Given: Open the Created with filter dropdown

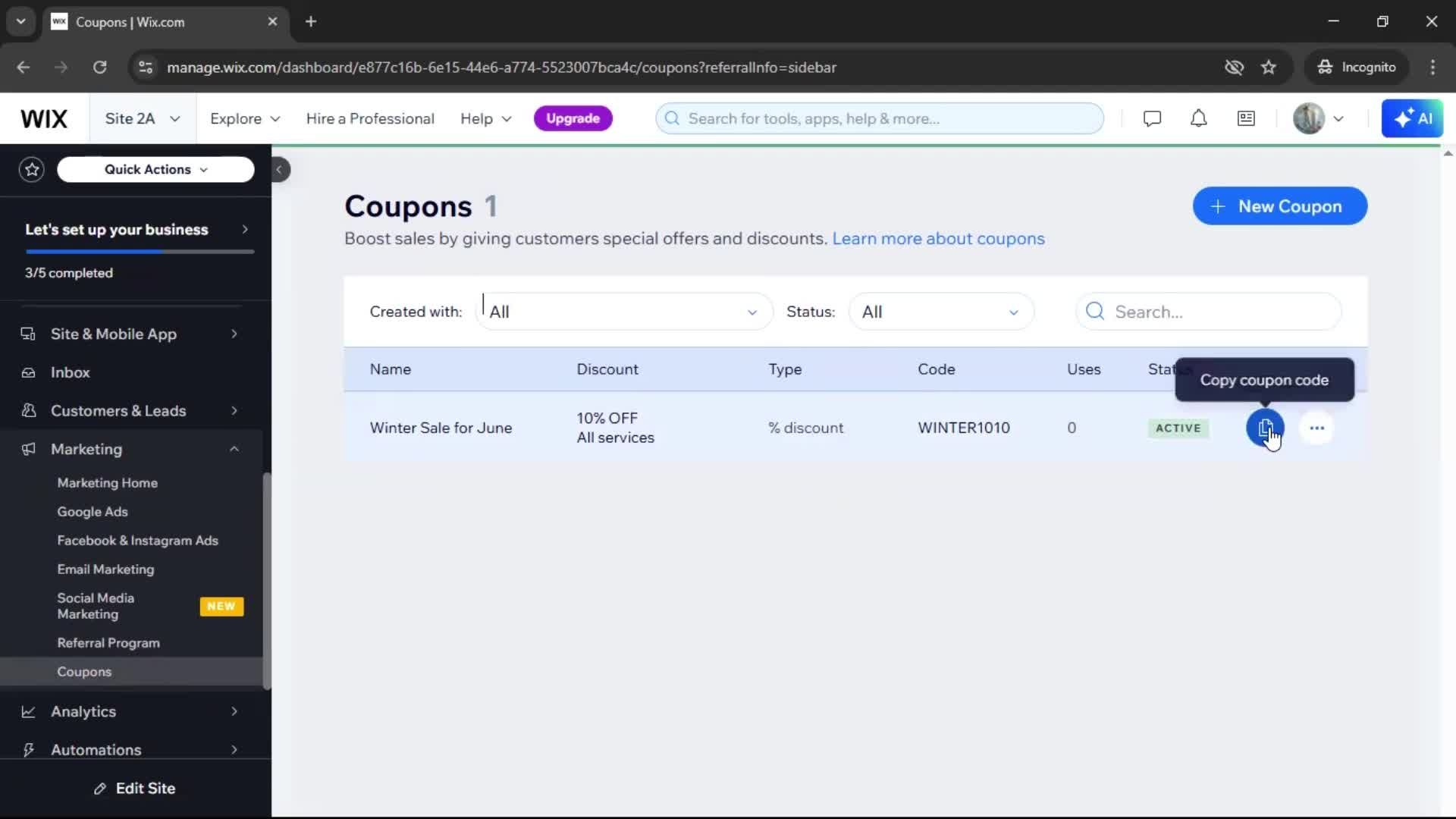Looking at the screenshot, I should [623, 311].
